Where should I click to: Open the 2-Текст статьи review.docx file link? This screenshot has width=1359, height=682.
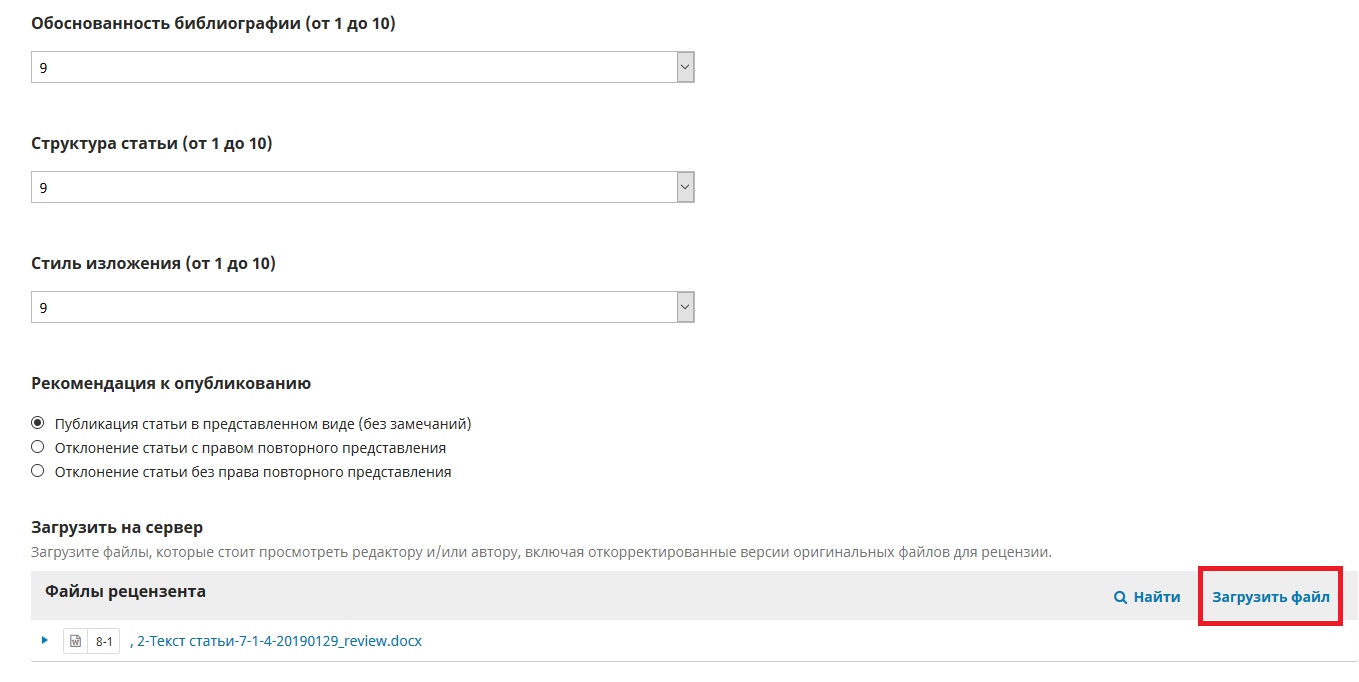(279, 641)
